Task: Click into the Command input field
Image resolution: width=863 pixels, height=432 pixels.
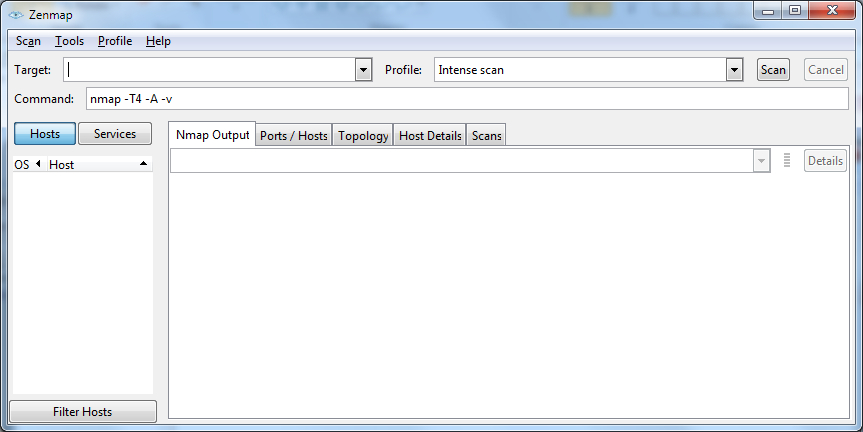Action: [468, 99]
